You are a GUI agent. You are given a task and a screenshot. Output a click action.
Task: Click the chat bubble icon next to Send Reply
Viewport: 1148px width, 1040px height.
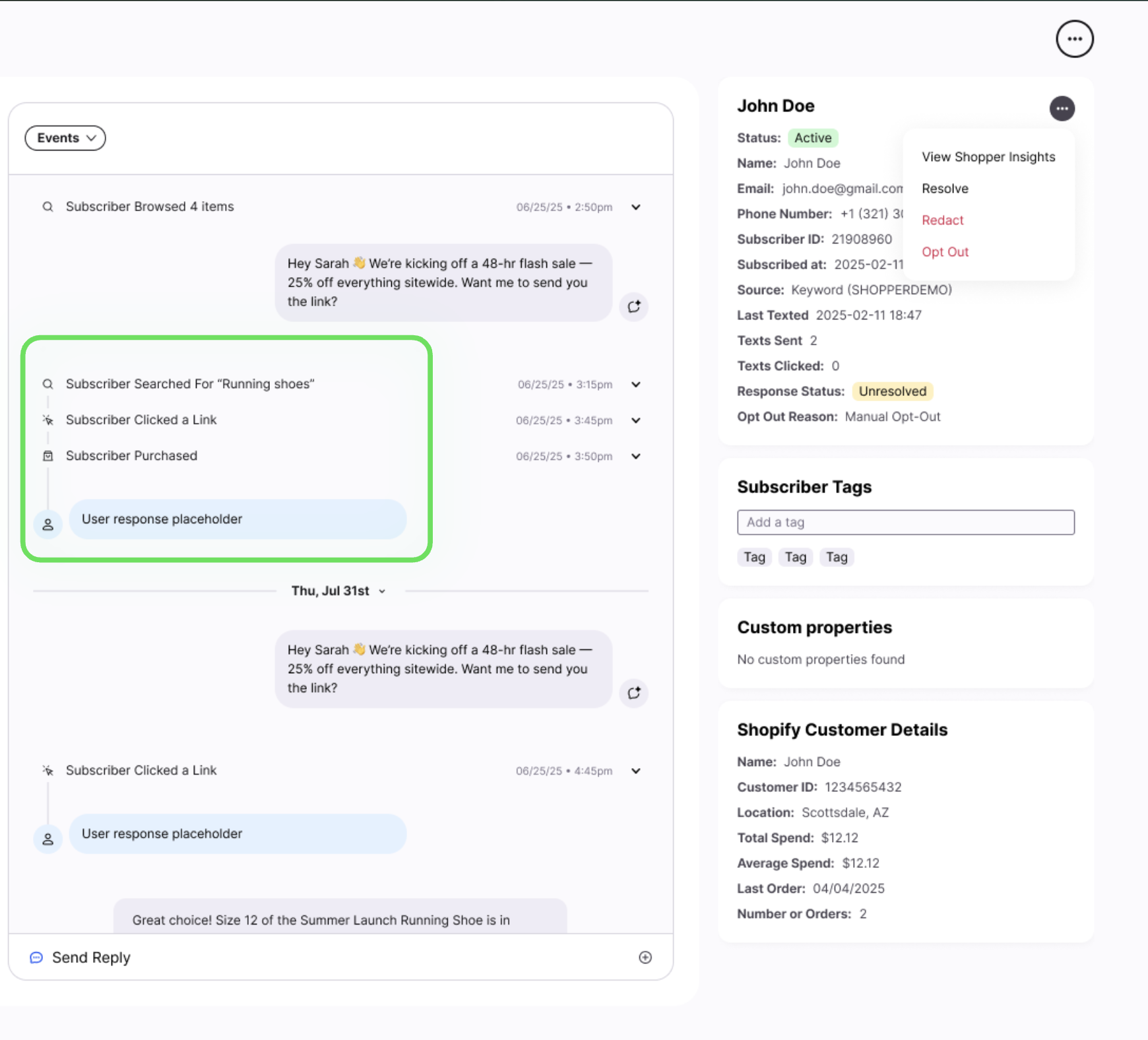36,958
